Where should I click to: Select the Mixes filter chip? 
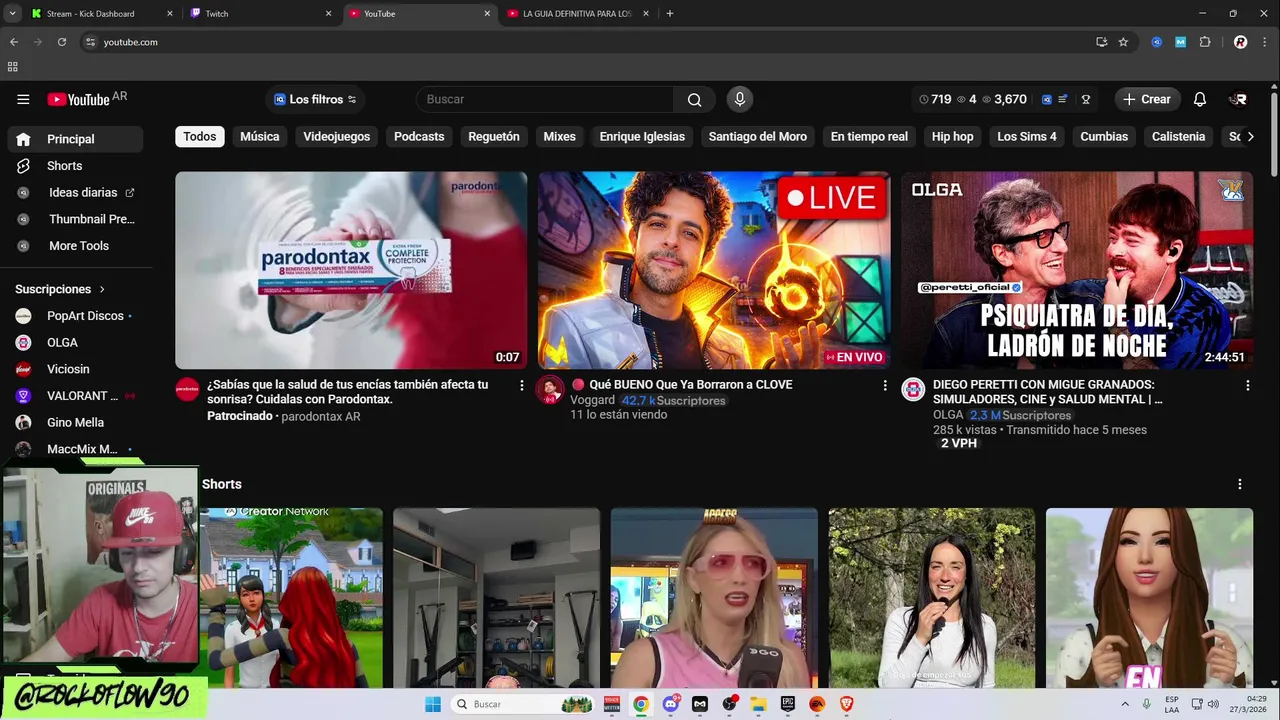pyautogui.click(x=559, y=136)
